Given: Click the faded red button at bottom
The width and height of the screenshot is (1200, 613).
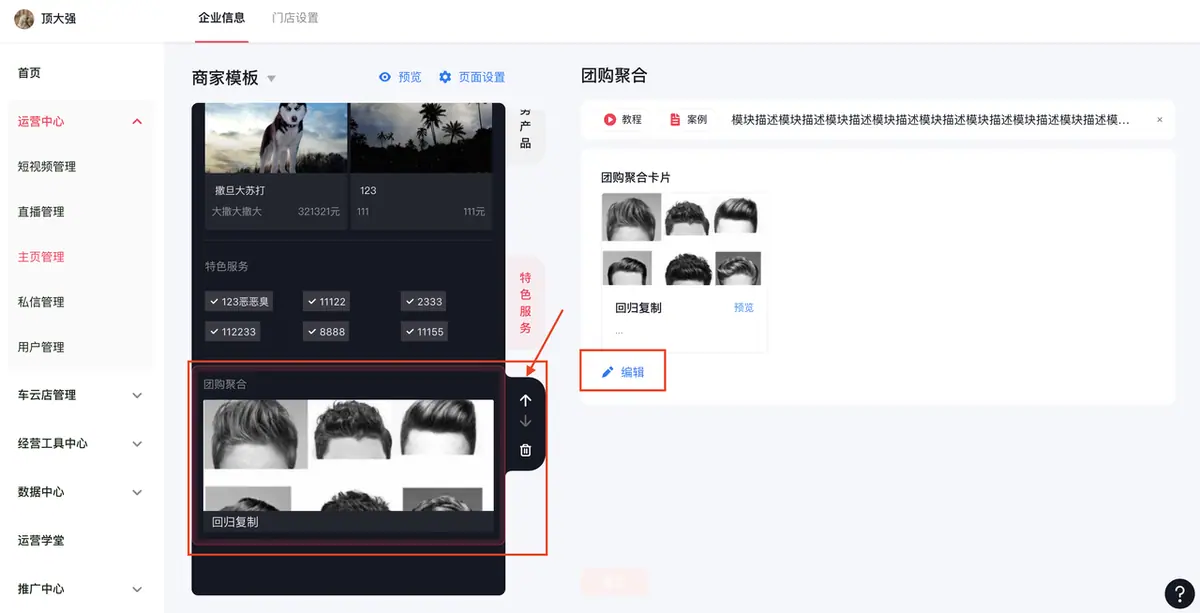Looking at the screenshot, I should coord(615,581).
